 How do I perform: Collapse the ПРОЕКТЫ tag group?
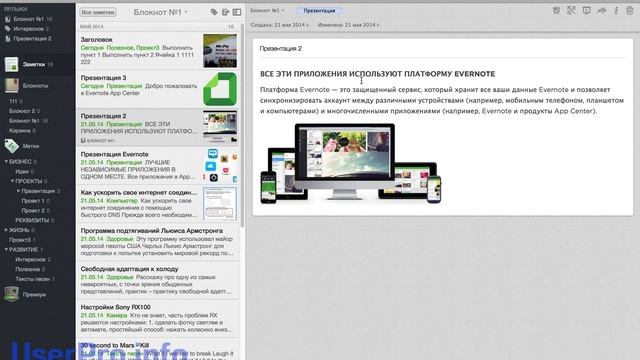tap(12, 181)
